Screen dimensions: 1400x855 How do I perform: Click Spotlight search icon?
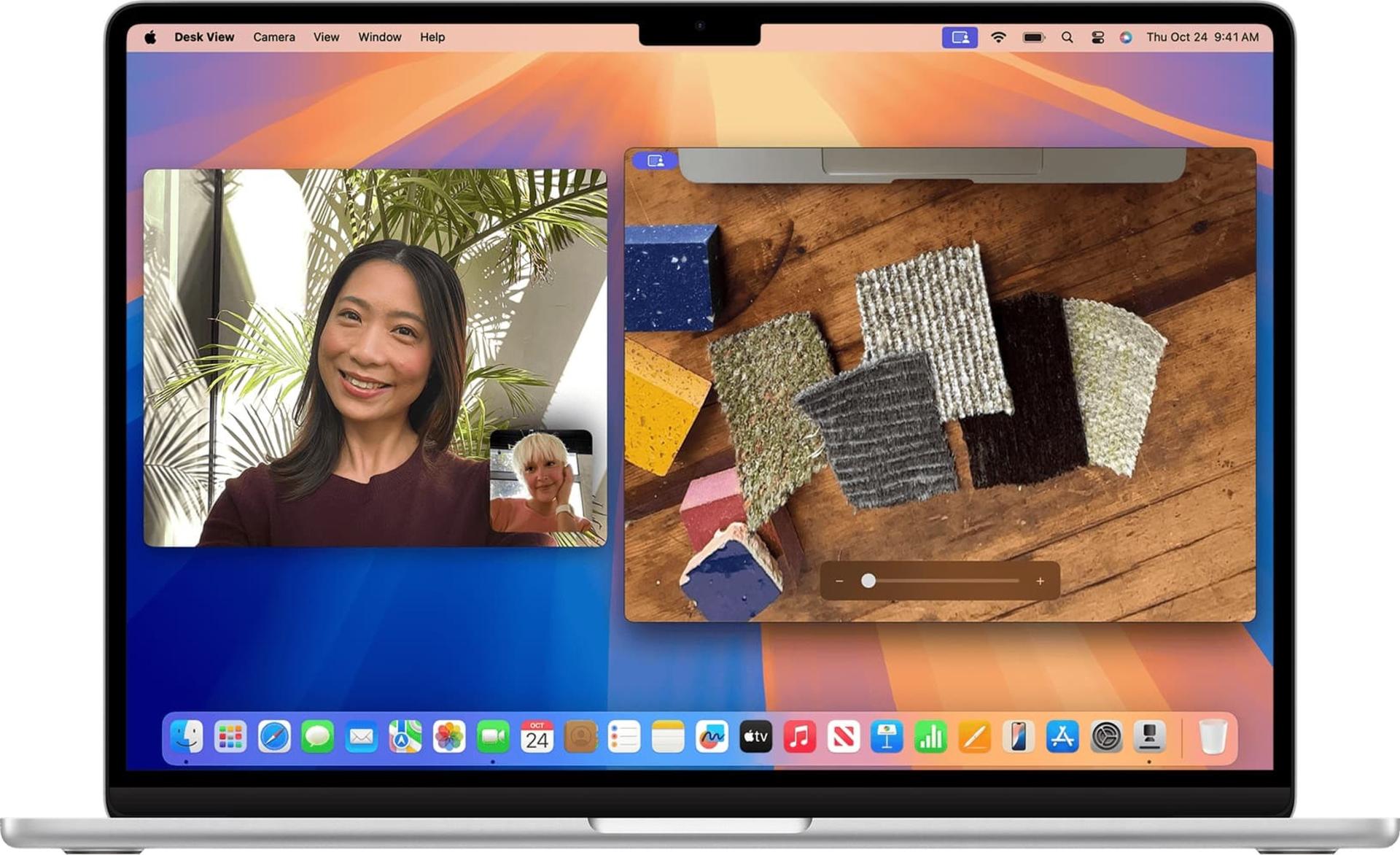coord(1067,37)
